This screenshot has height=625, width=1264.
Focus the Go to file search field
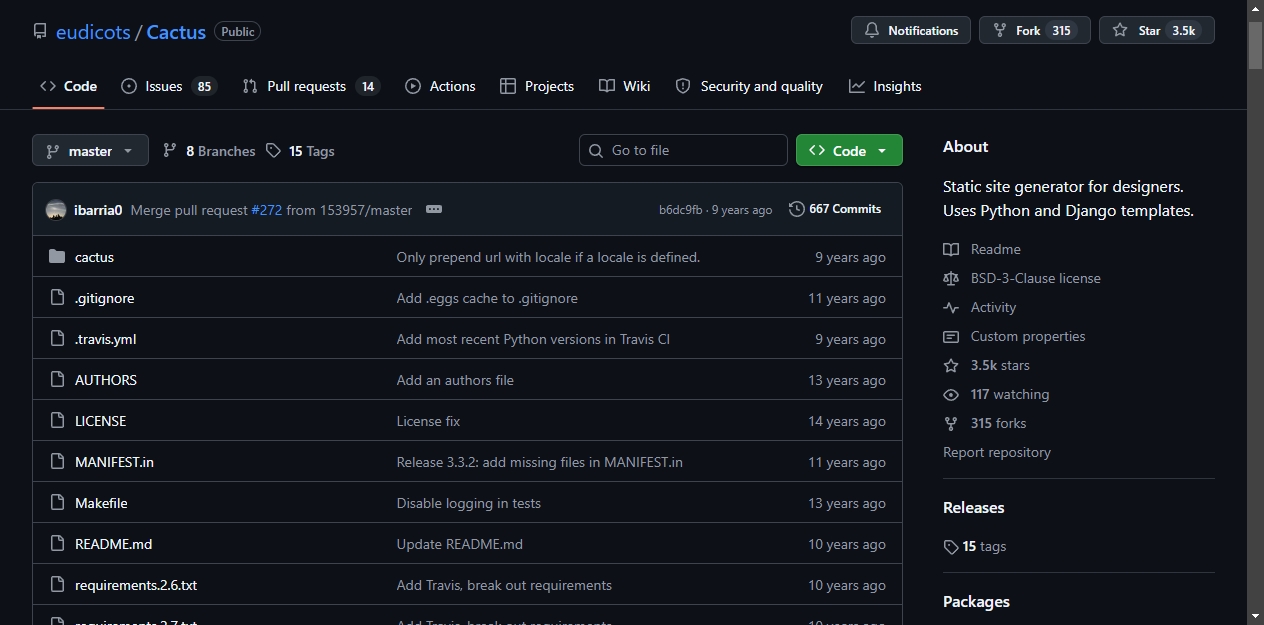pos(683,150)
